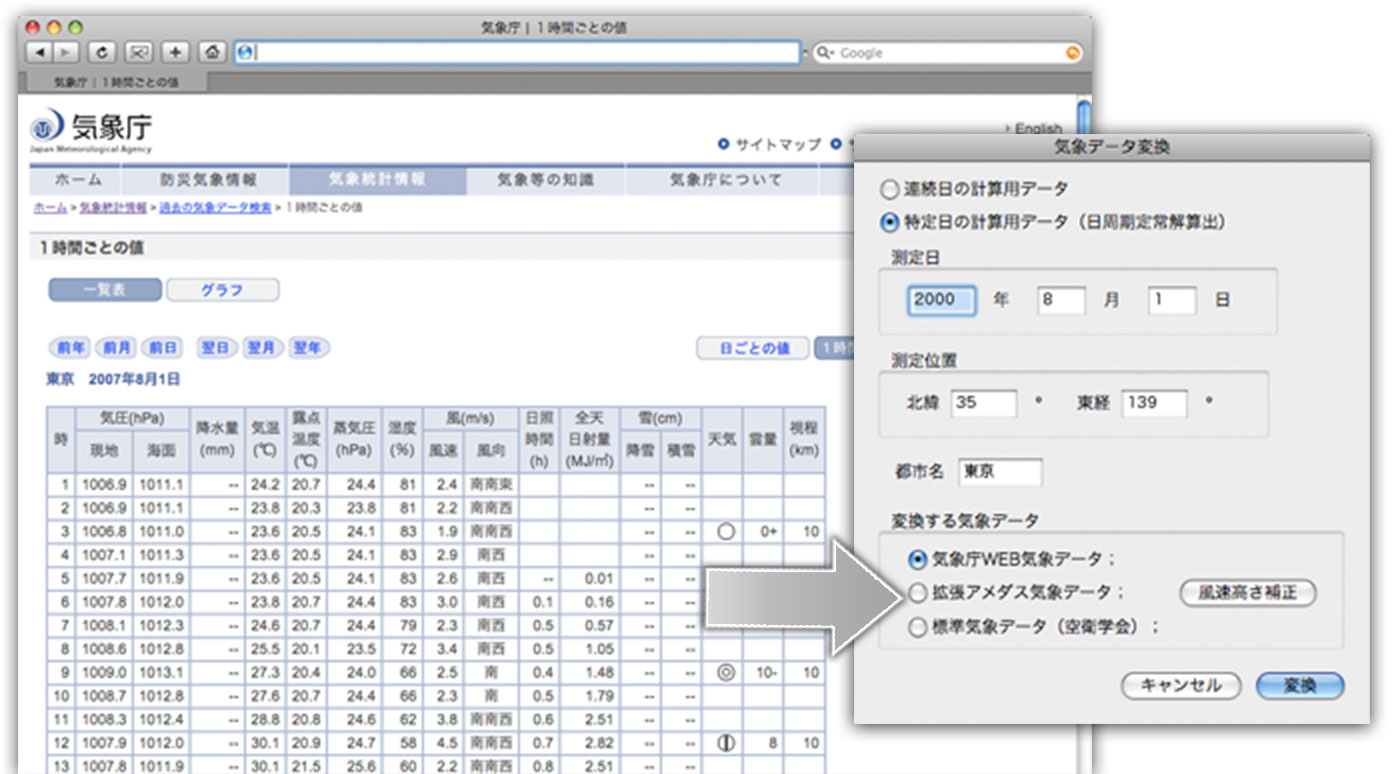Select 拡張アメダス気象データ radio button
This screenshot has height=774, width=1400.
click(917, 593)
